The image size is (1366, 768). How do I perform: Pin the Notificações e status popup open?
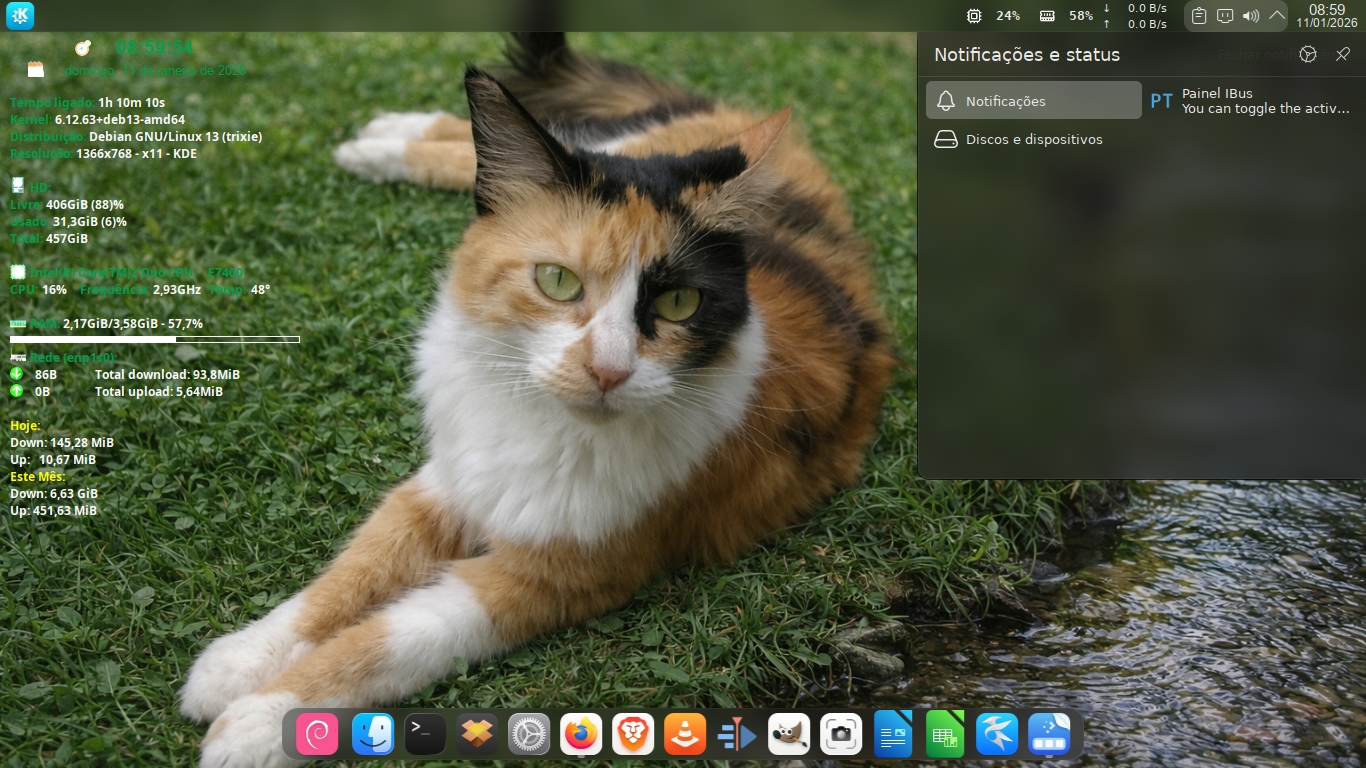(1343, 55)
